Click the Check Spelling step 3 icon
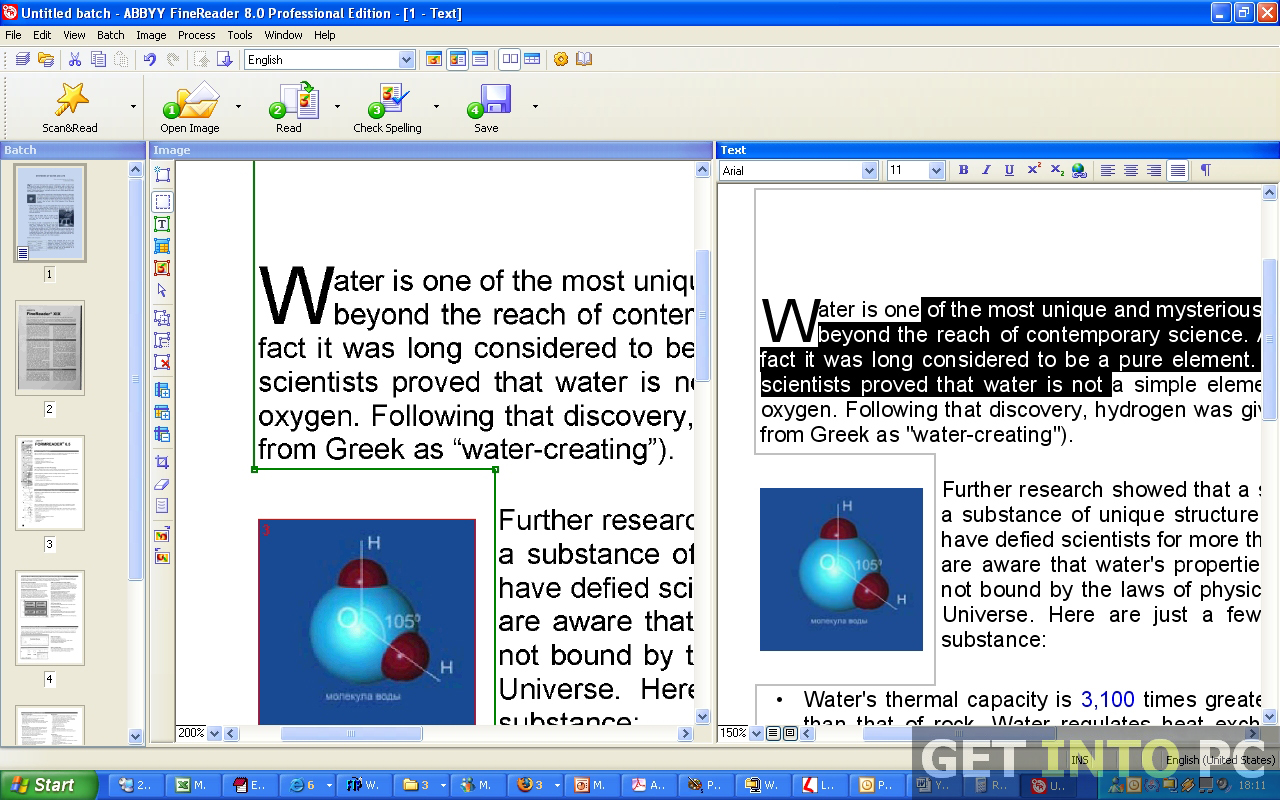Viewport: 1280px width, 800px height. pos(388,101)
